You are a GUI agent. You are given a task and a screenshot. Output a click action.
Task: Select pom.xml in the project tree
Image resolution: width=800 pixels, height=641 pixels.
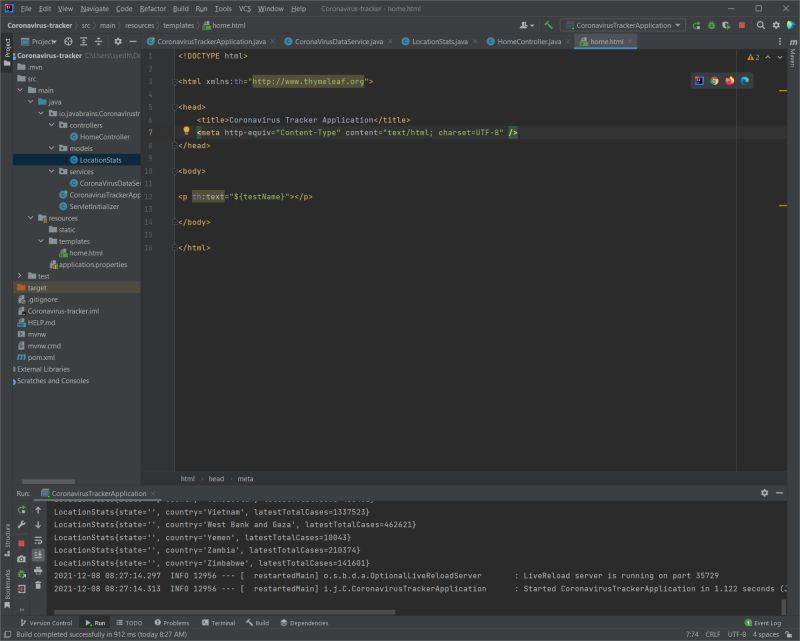click(x=41, y=357)
